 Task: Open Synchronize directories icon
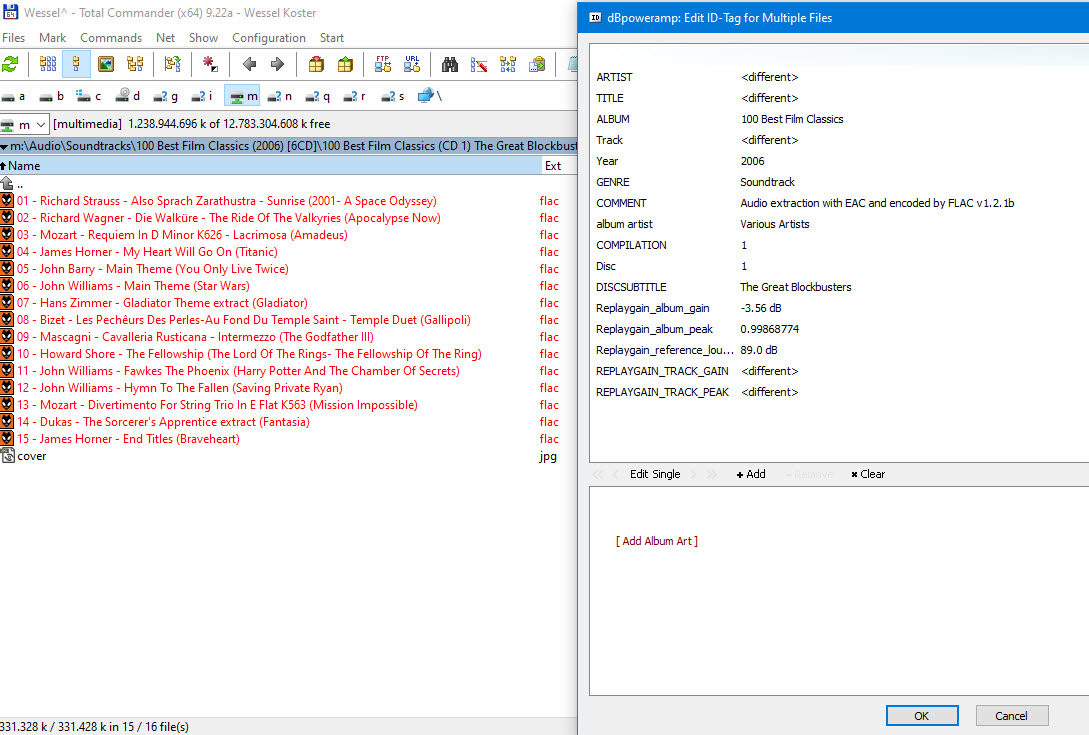(x=508, y=65)
